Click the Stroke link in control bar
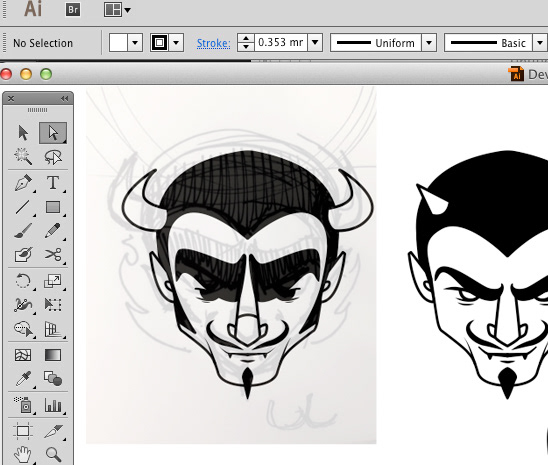Image resolution: width=548 pixels, height=465 pixels. (x=213, y=43)
